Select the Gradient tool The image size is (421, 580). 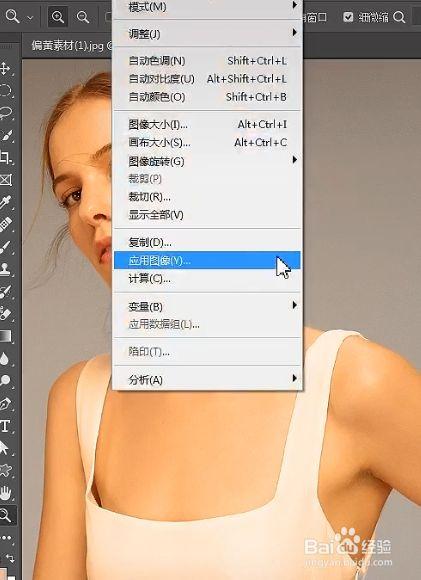6,336
